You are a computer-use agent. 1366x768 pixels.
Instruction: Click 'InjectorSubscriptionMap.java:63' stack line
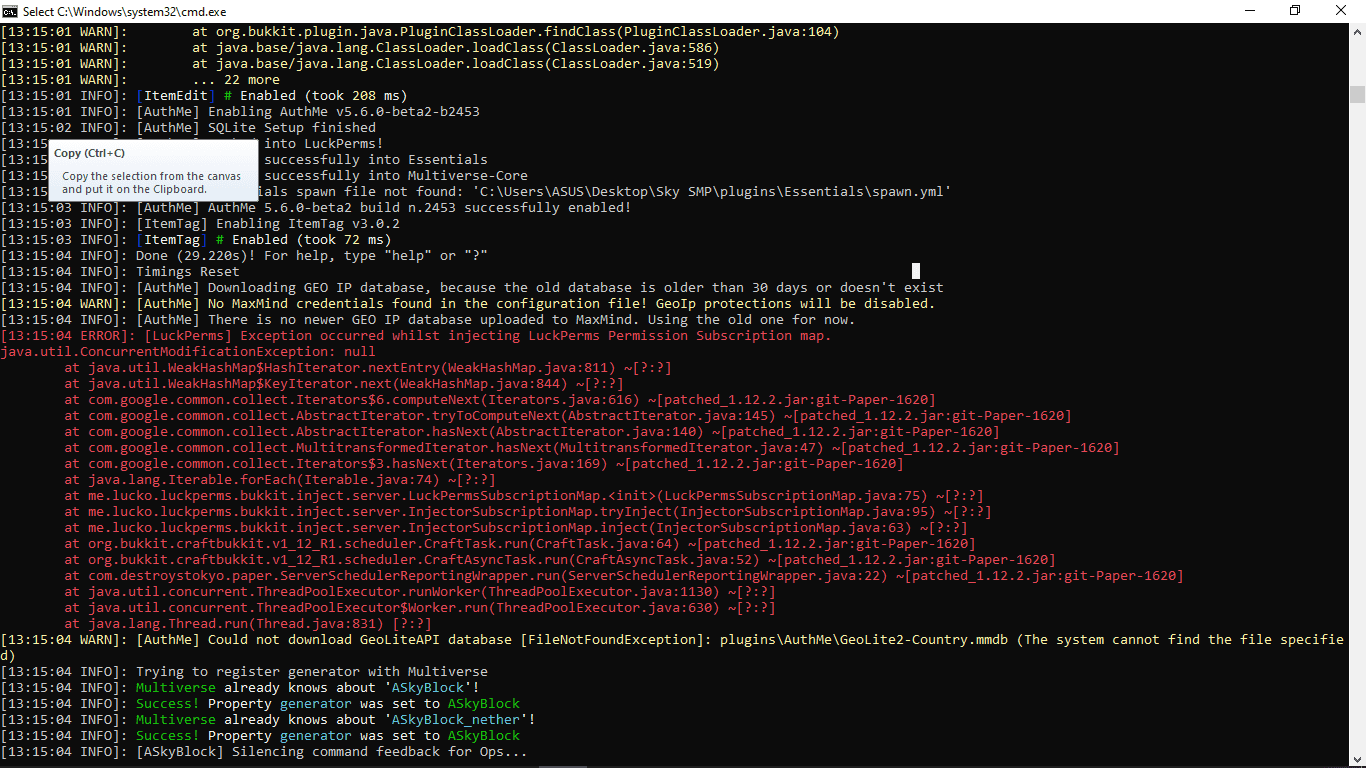tap(516, 528)
